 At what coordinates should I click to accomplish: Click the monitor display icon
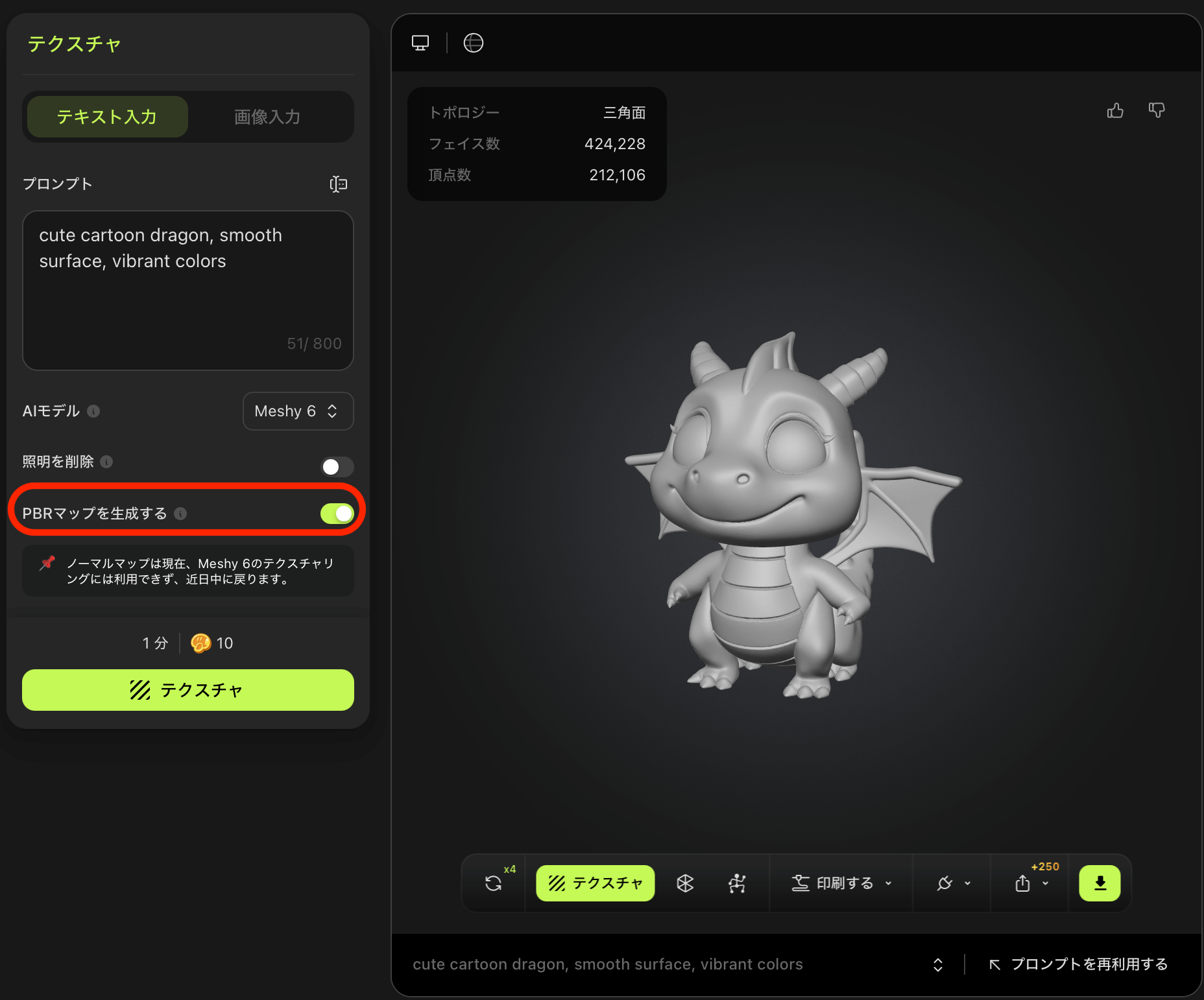(x=420, y=43)
